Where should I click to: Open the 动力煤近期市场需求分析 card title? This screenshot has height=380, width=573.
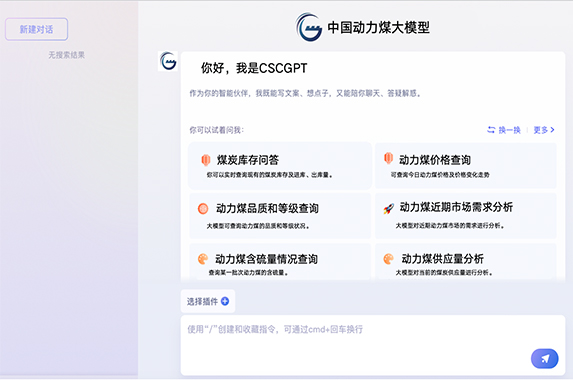pos(456,207)
